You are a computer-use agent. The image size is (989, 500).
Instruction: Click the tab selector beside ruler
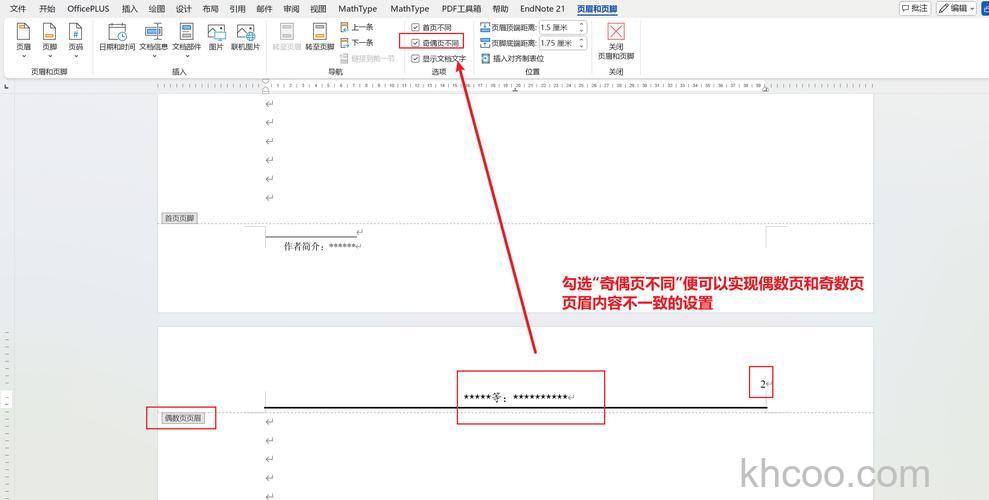coord(7,86)
